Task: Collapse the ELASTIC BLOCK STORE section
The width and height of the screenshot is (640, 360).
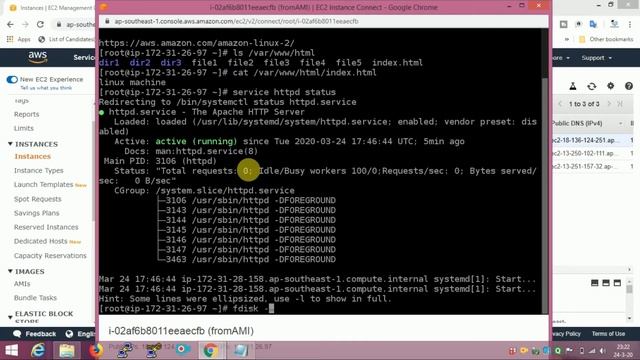Action: [10, 317]
